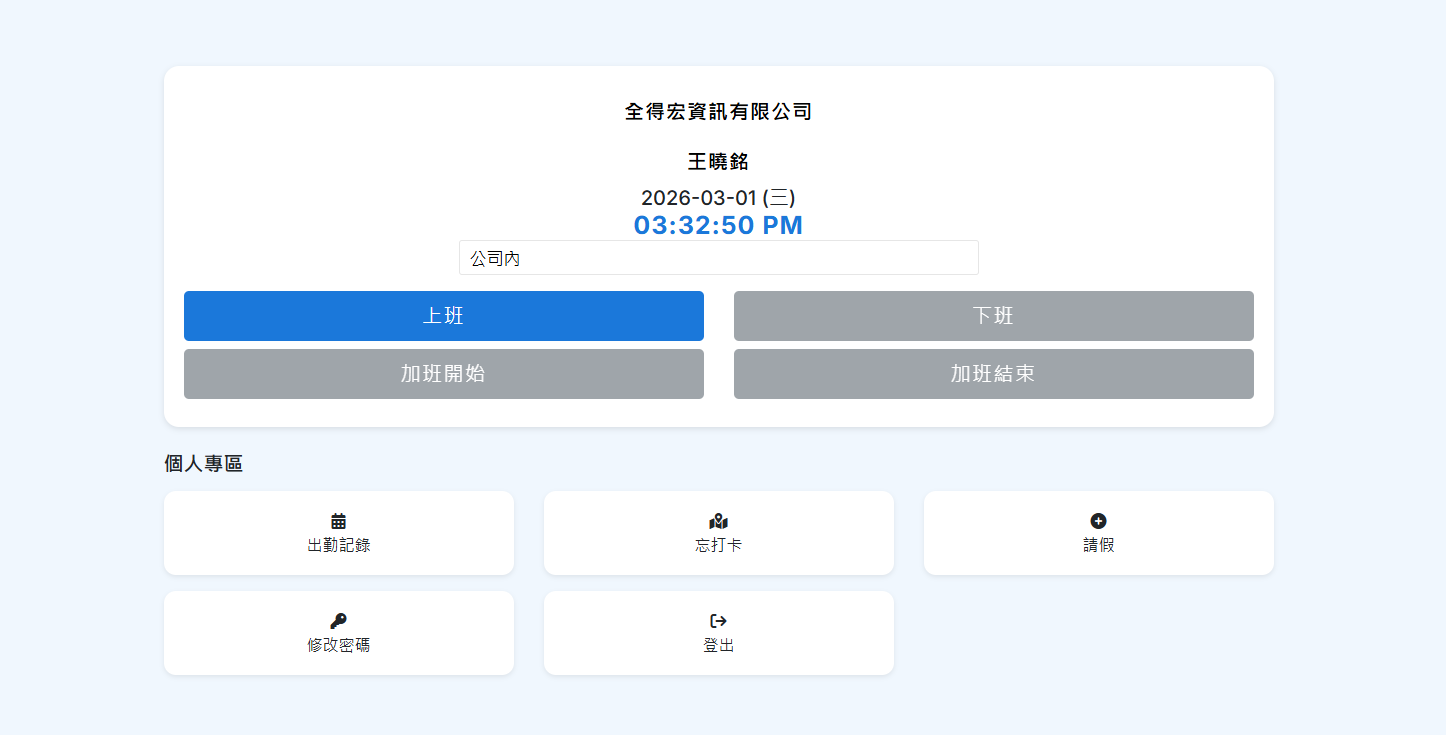
Task: Click the logout arrow icon above 登出
Action: pyautogui.click(x=718, y=620)
